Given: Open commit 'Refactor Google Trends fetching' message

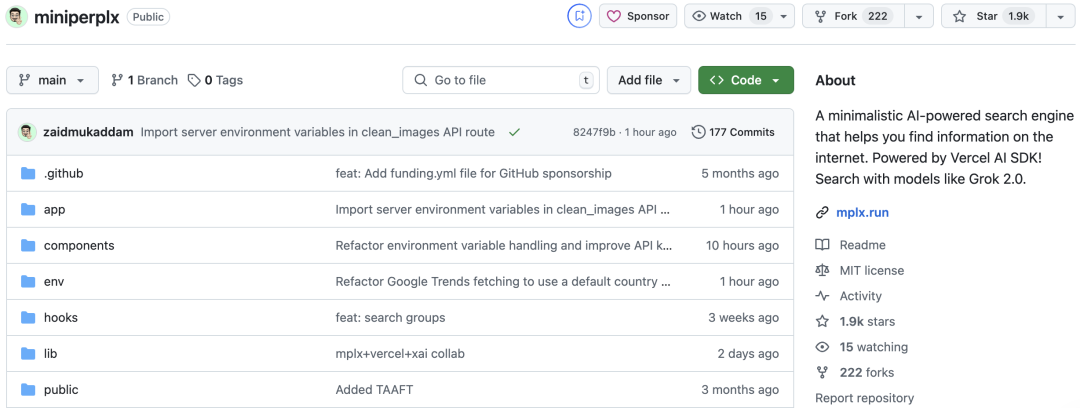Looking at the screenshot, I should click(503, 281).
